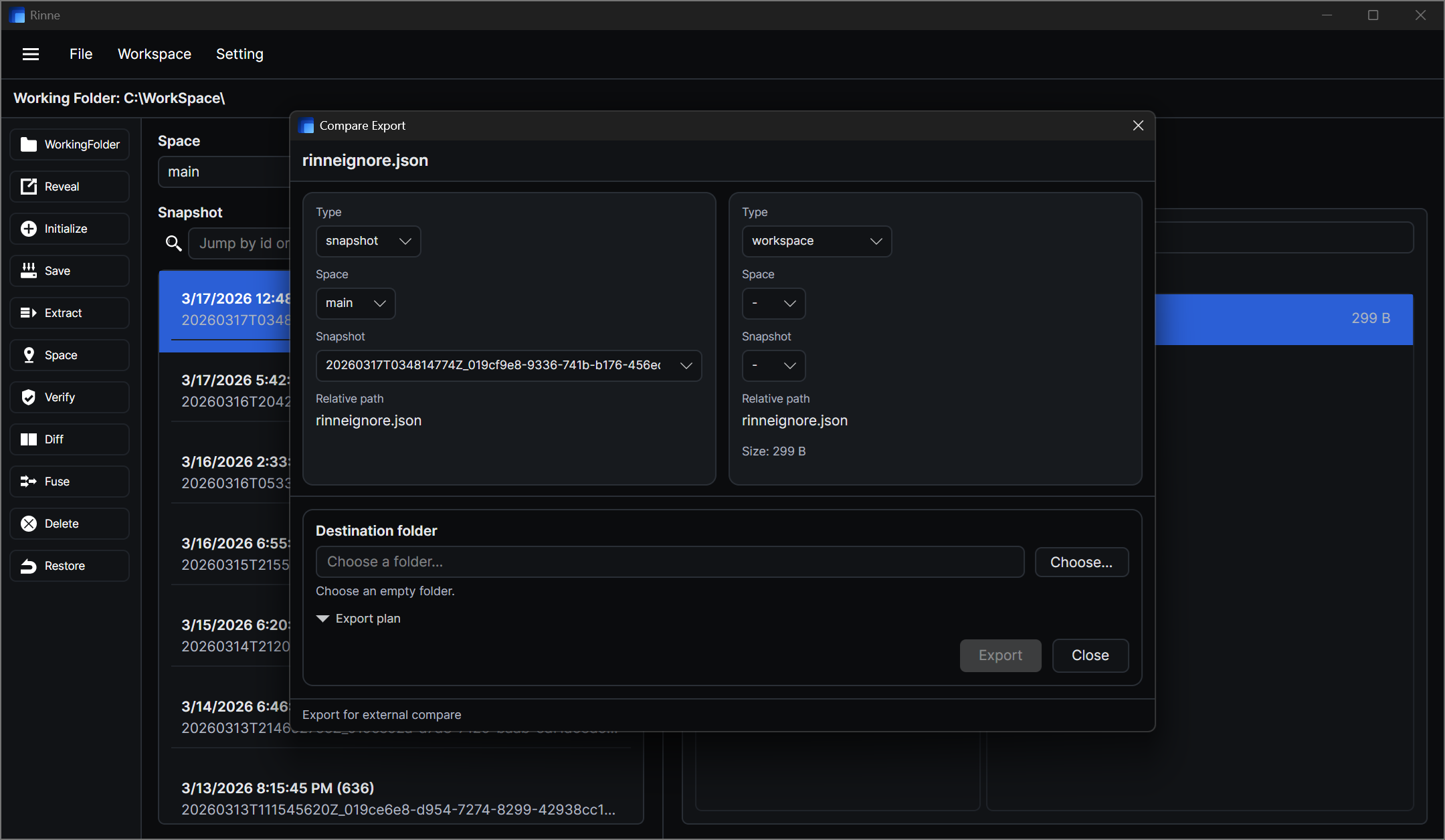
Task: Open the Workspace menu
Action: coord(154,54)
